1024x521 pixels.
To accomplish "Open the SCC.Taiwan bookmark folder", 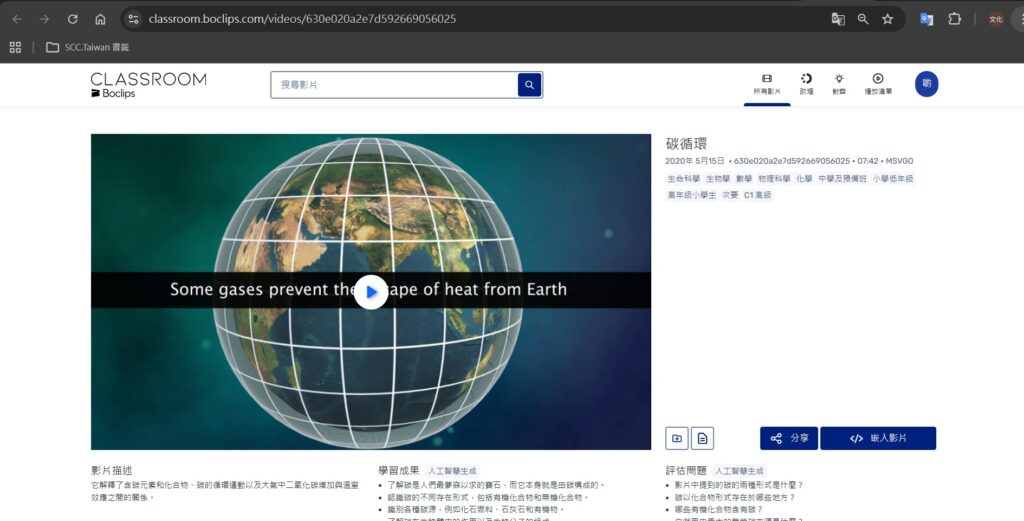I will coord(88,47).
